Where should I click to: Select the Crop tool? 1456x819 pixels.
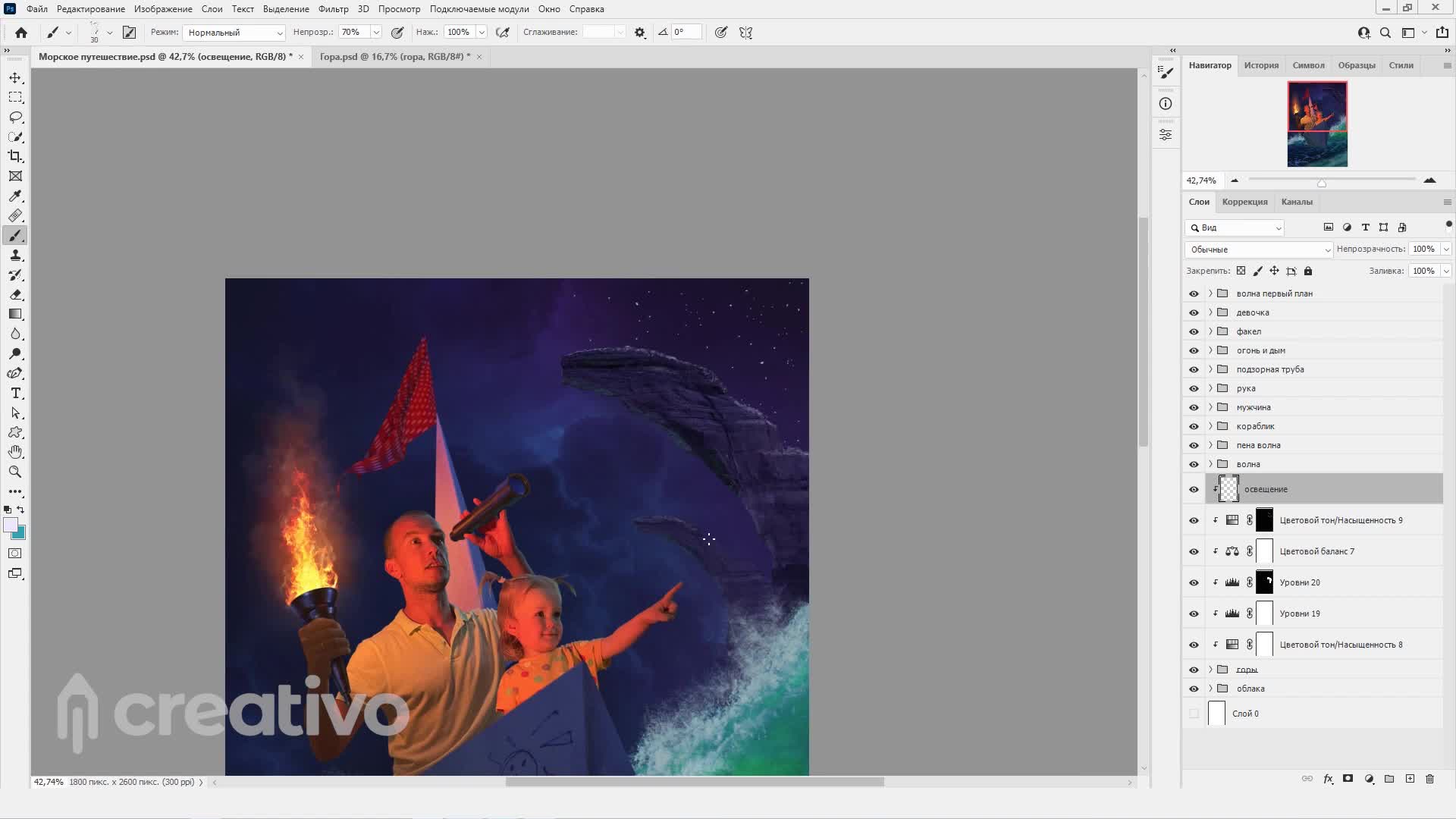pos(15,156)
